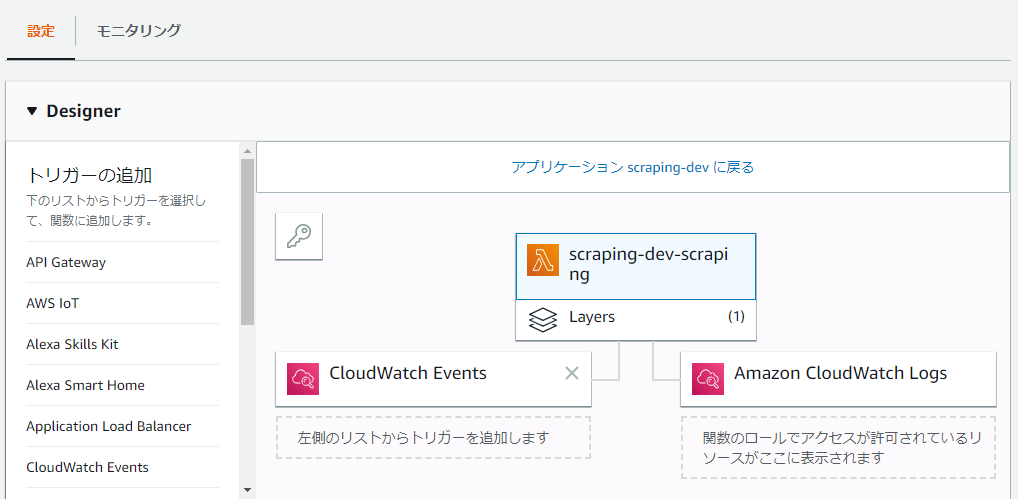
Task: Switch to the モニタリング tab
Action: (138, 30)
